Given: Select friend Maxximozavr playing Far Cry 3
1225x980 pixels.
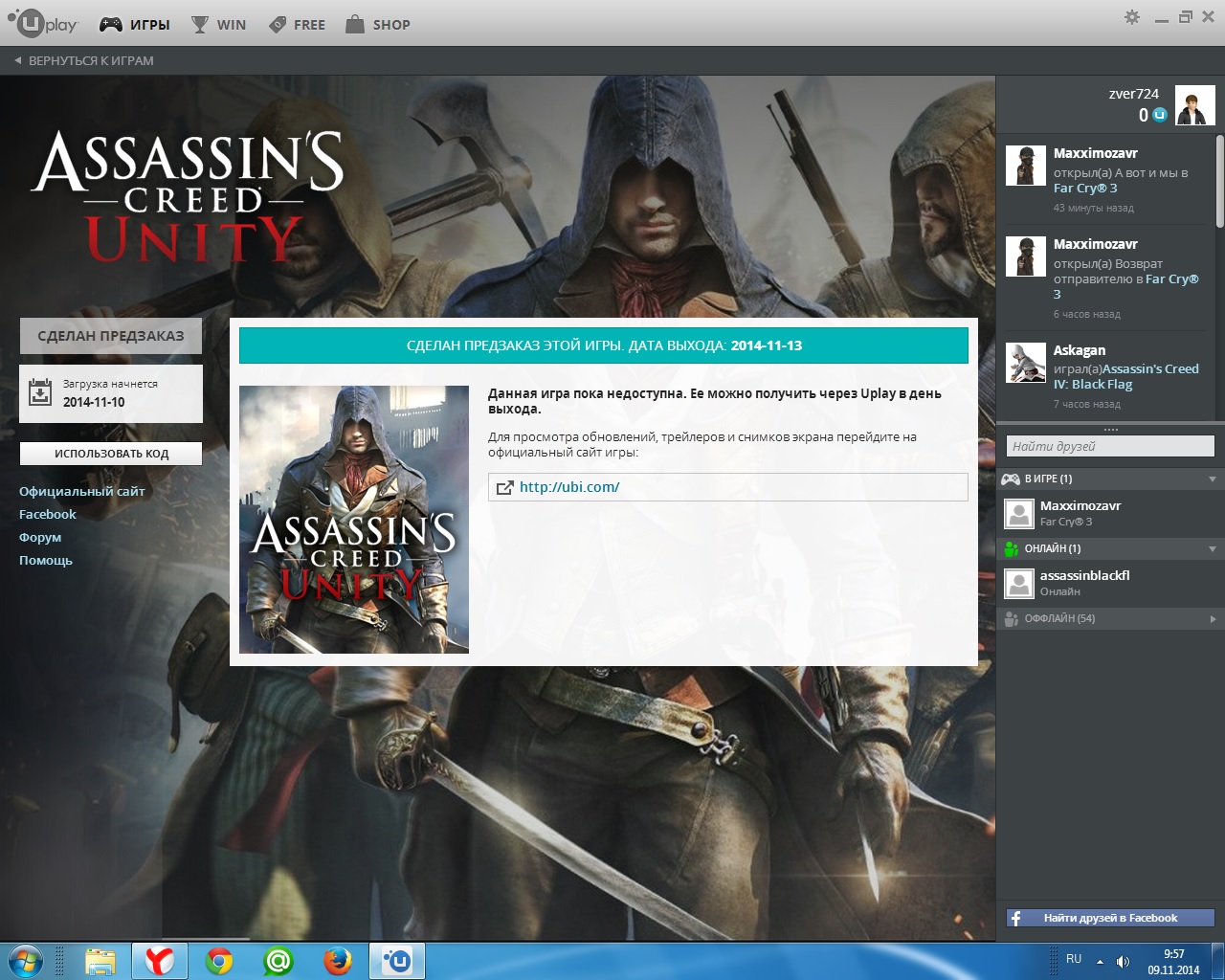Looking at the screenshot, I should (1110, 513).
